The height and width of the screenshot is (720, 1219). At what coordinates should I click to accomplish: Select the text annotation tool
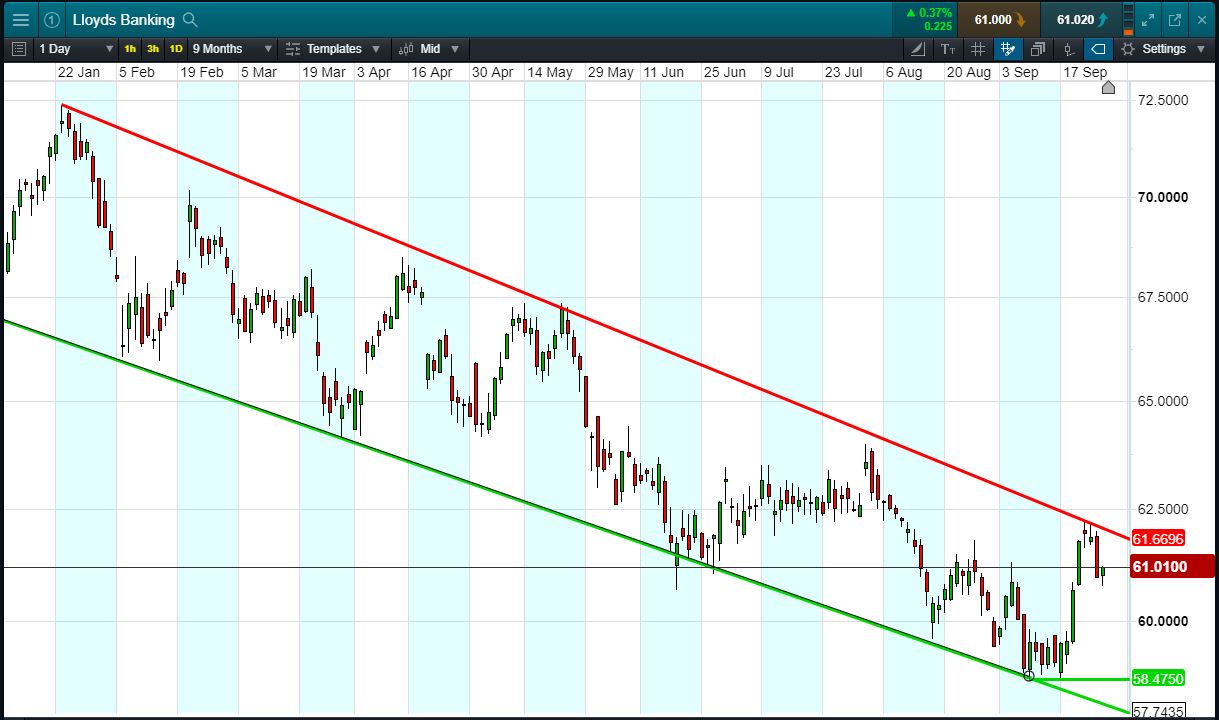[x=948, y=48]
